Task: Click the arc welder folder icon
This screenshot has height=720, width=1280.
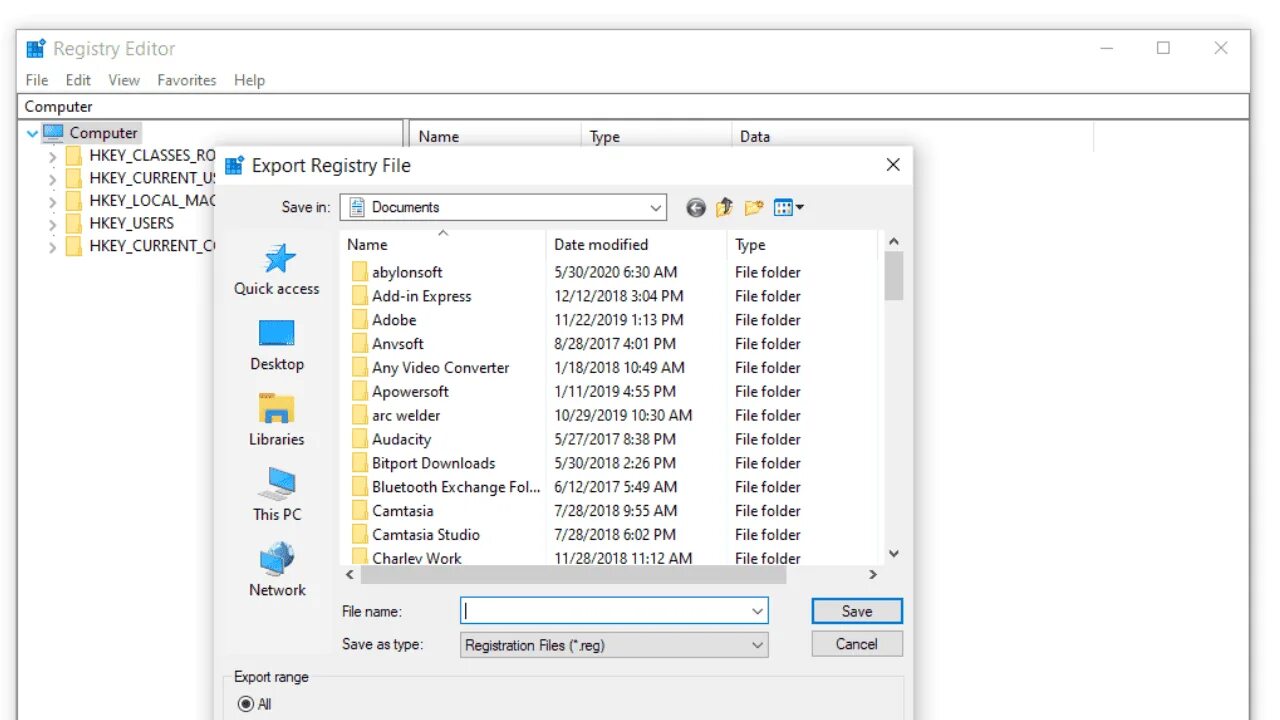Action: 360,416
